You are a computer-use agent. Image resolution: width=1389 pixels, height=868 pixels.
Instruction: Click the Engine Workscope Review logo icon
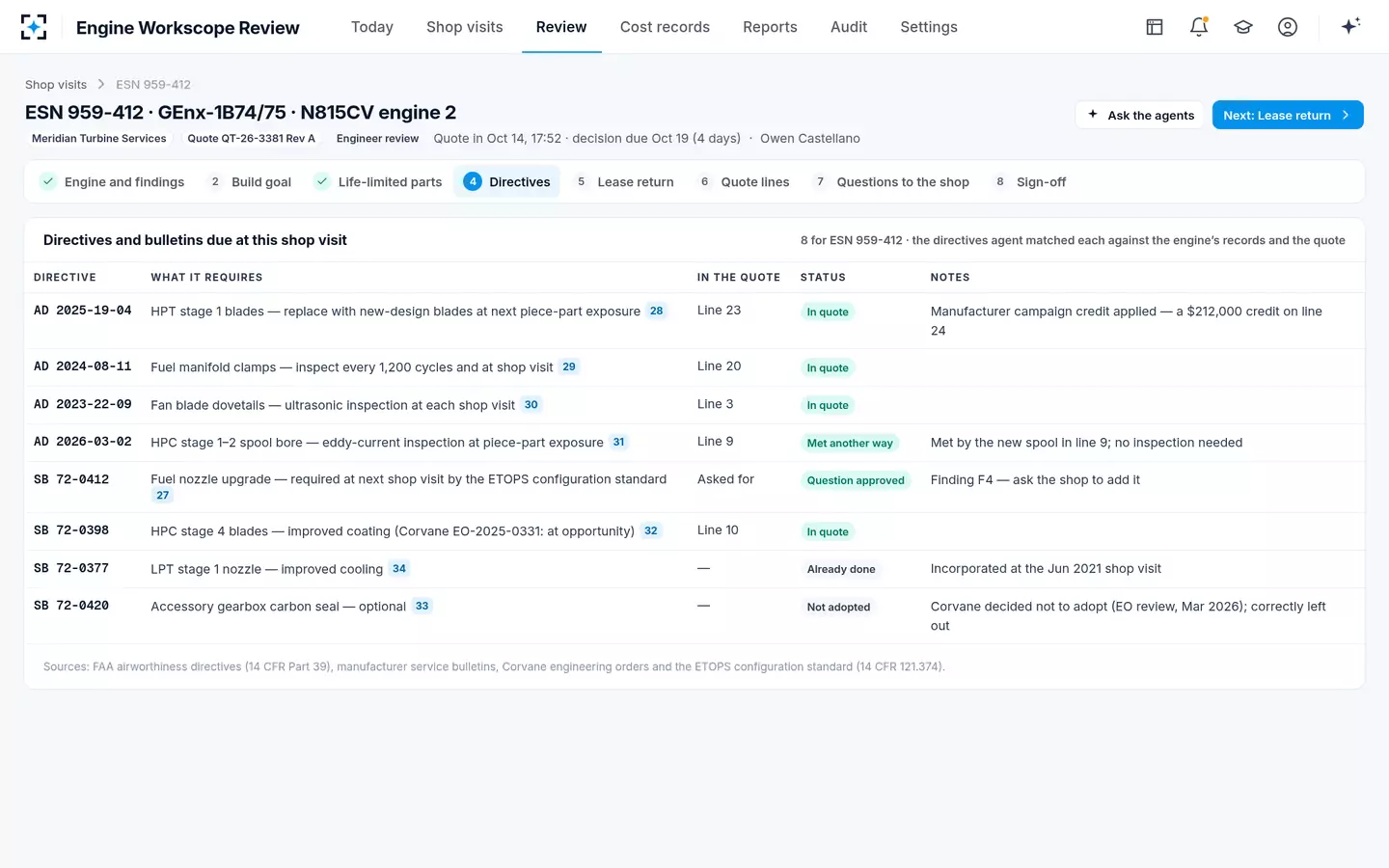click(34, 27)
